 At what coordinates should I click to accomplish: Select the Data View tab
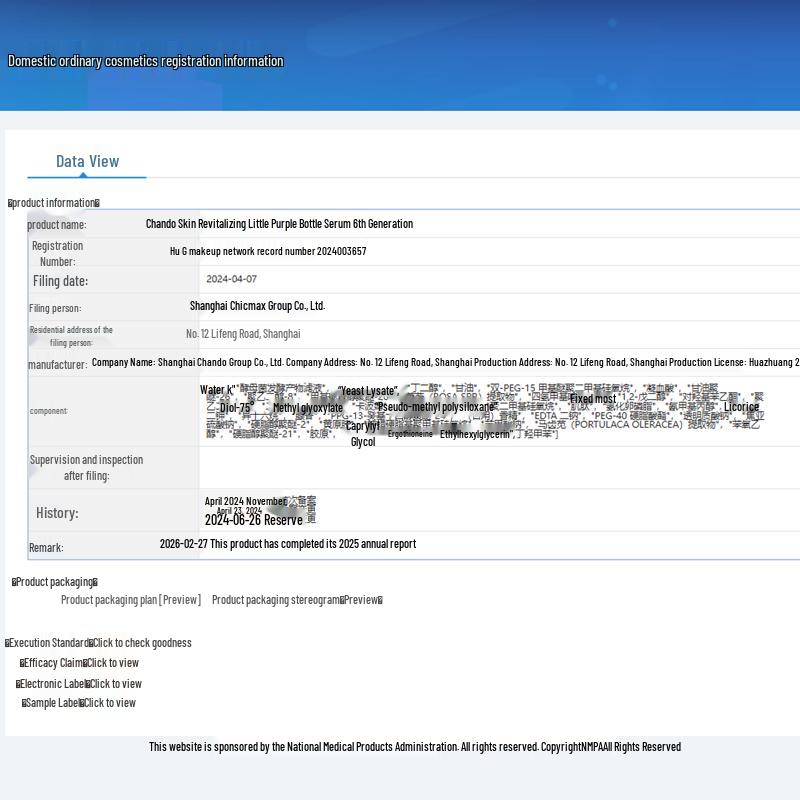point(87,162)
